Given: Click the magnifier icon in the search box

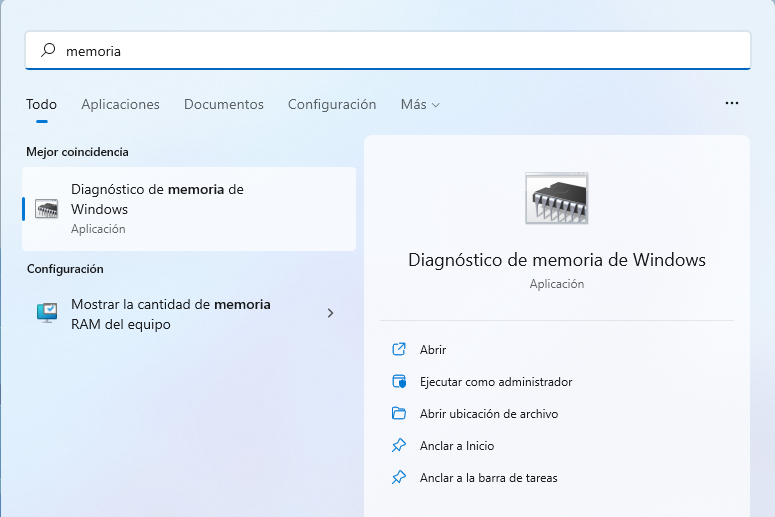Looking at the screenshot, I should coord(47,50).
